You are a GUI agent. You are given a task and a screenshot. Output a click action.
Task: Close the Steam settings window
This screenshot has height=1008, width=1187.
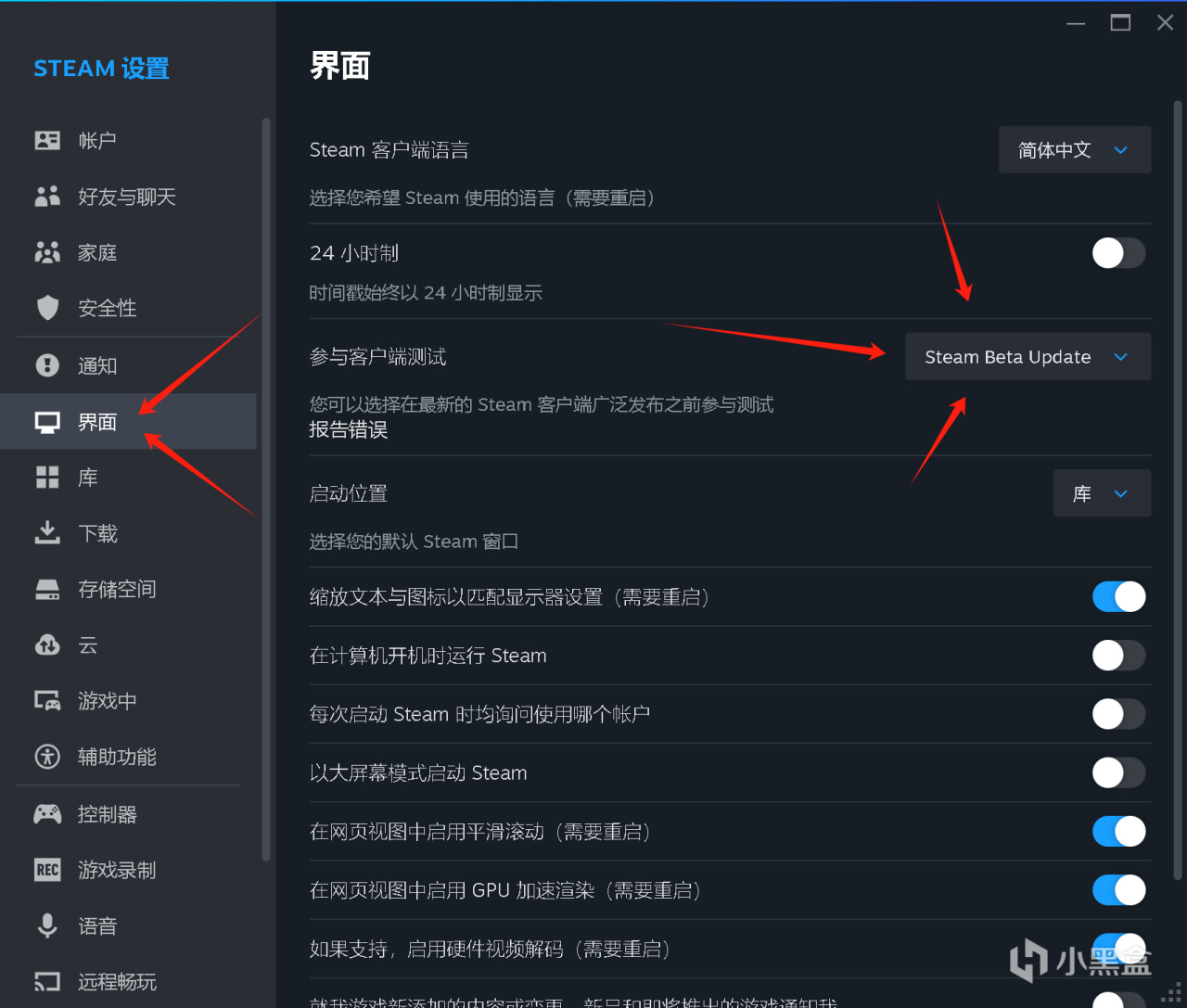click(x=1165, y=23)
